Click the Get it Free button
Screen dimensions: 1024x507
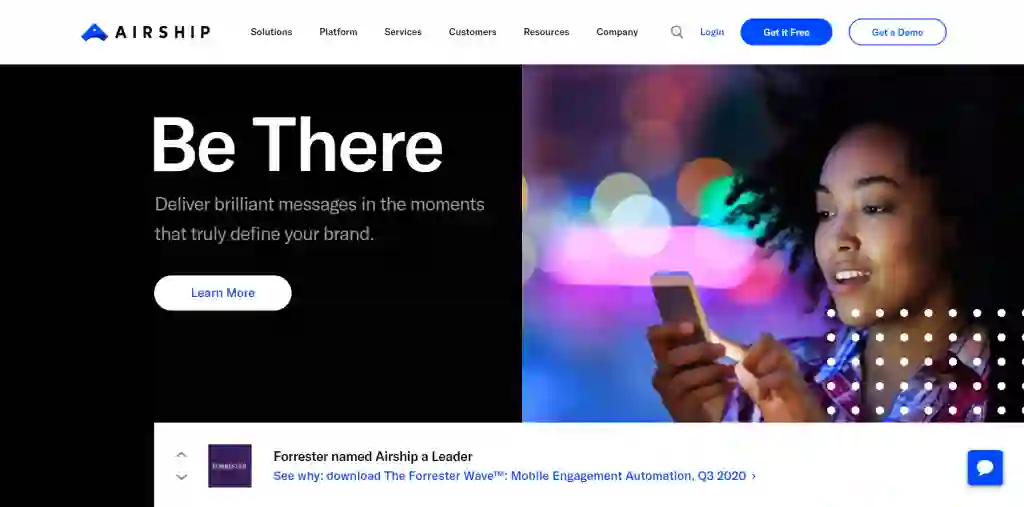tap(786, 32)
